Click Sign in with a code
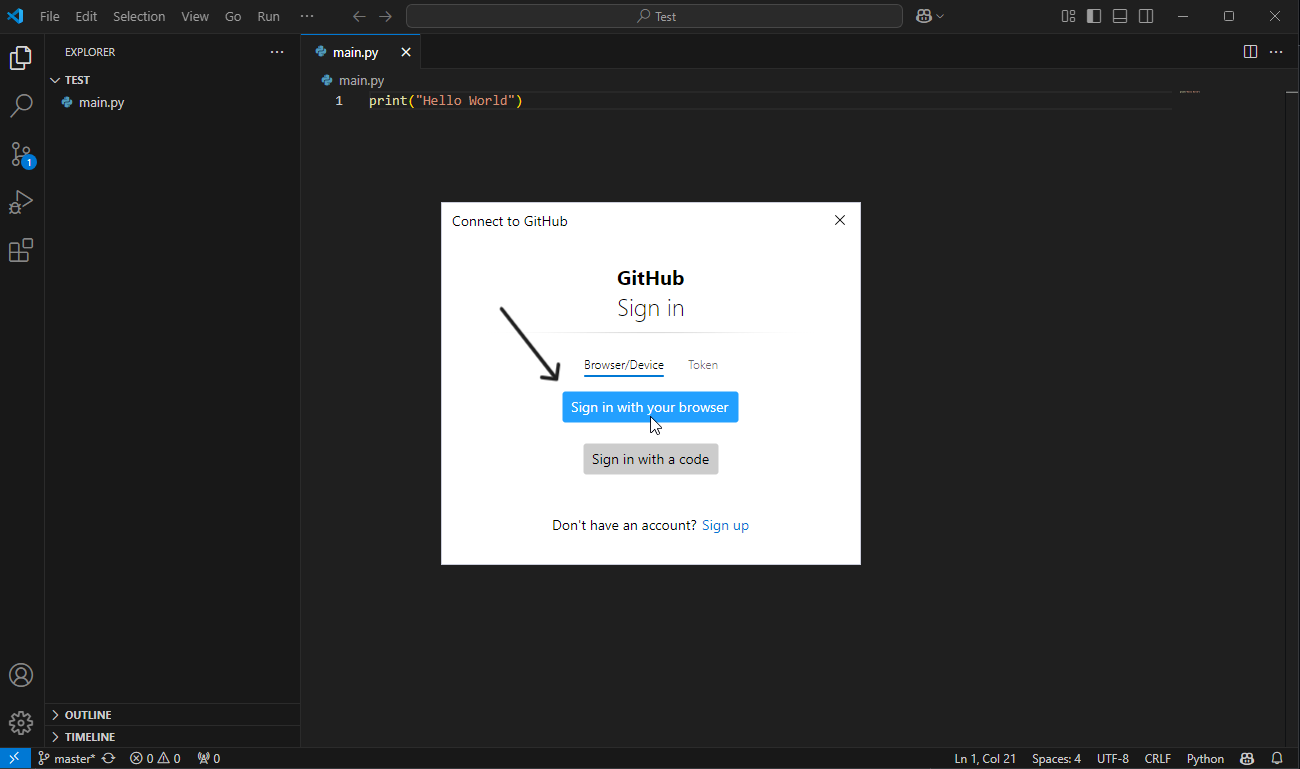 (x=650, y=459)
